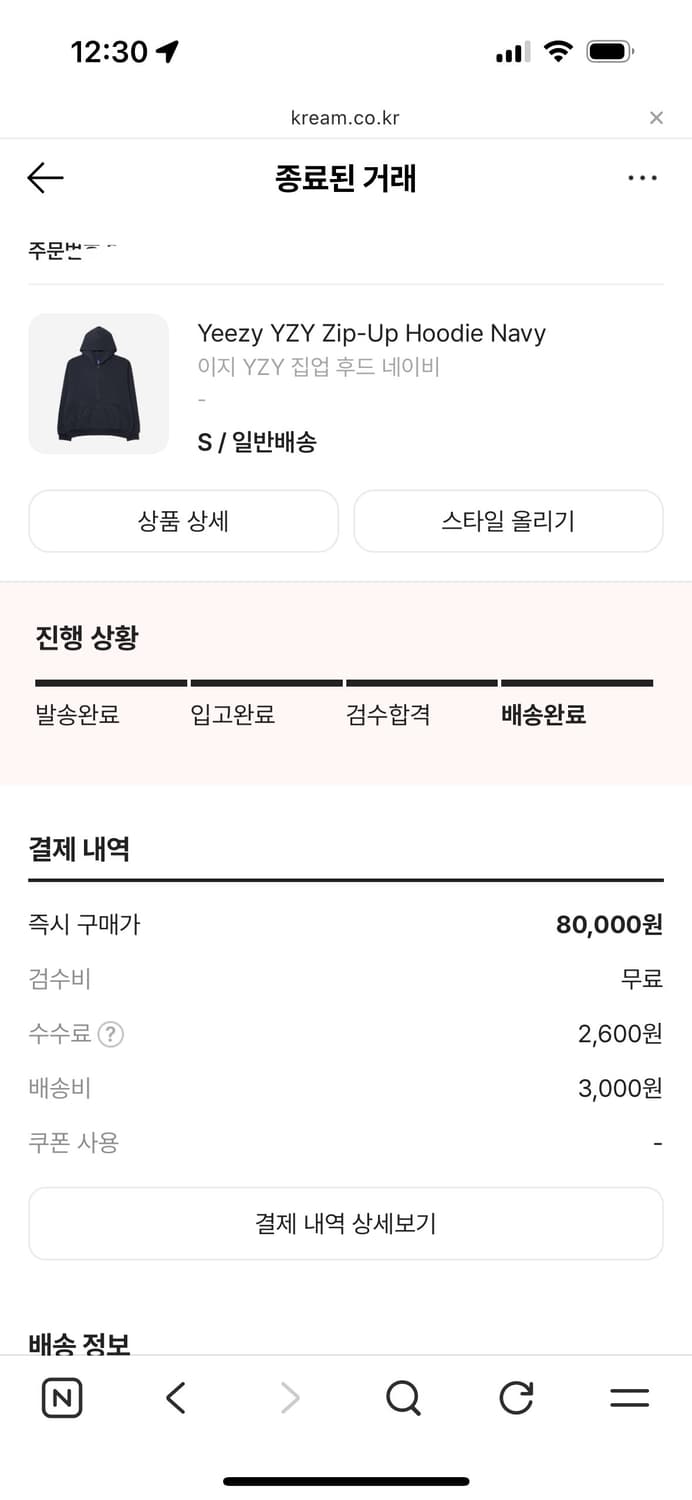Image resolution: width=692 pixels, height=1500 pixels.
Task: Open the browser hamburger menu icon
Action: click(630, 1397)
